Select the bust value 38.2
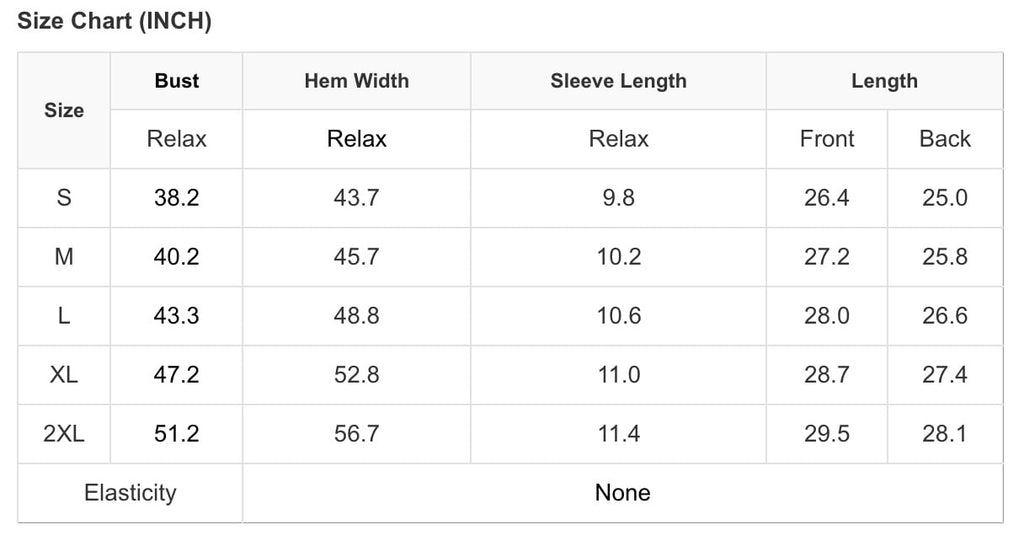This screenshot has height=541, width=1024. 177,198
